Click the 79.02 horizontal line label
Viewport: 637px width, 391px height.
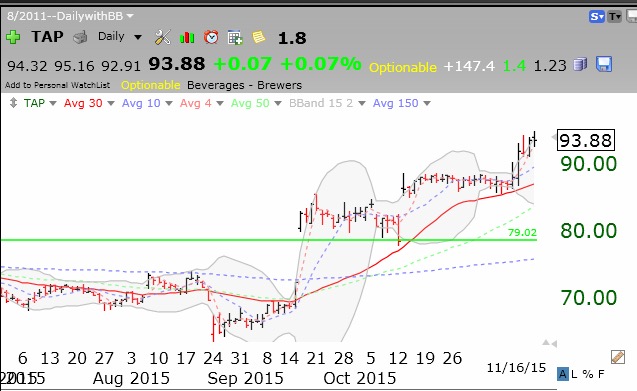pos(522,232)
